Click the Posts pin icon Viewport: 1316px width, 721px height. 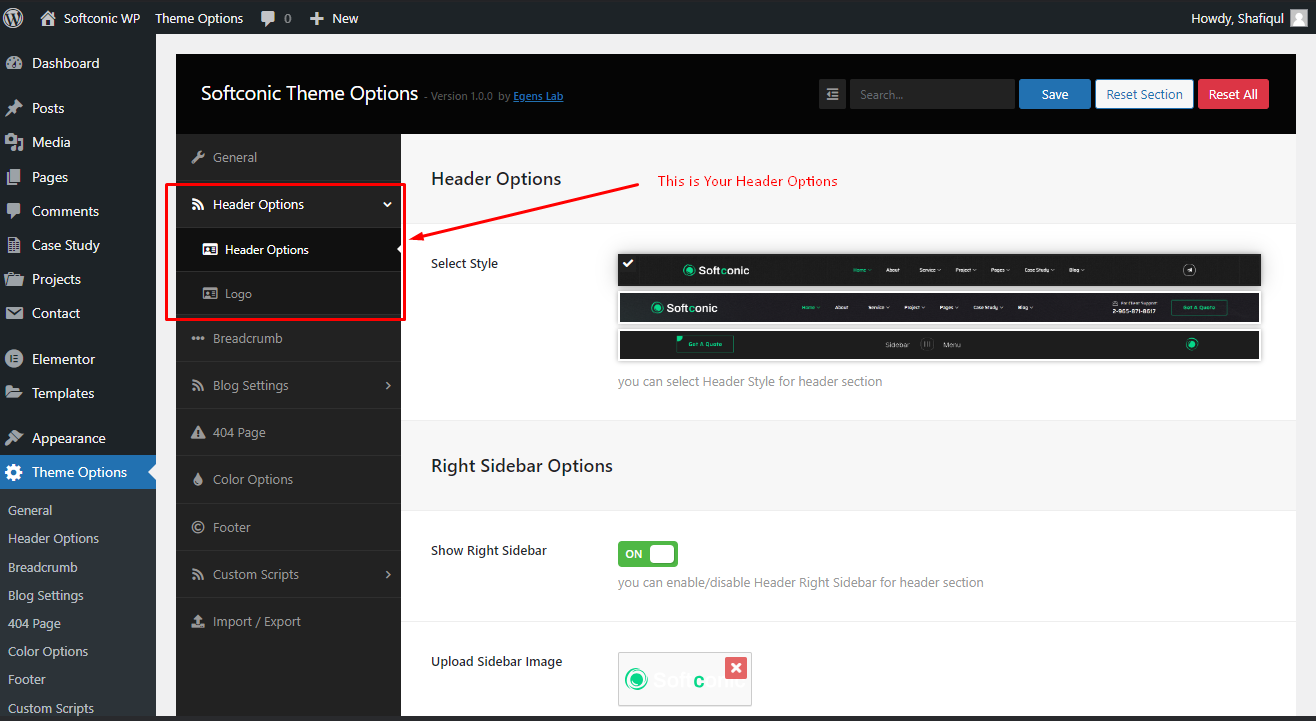click(14, 108)
